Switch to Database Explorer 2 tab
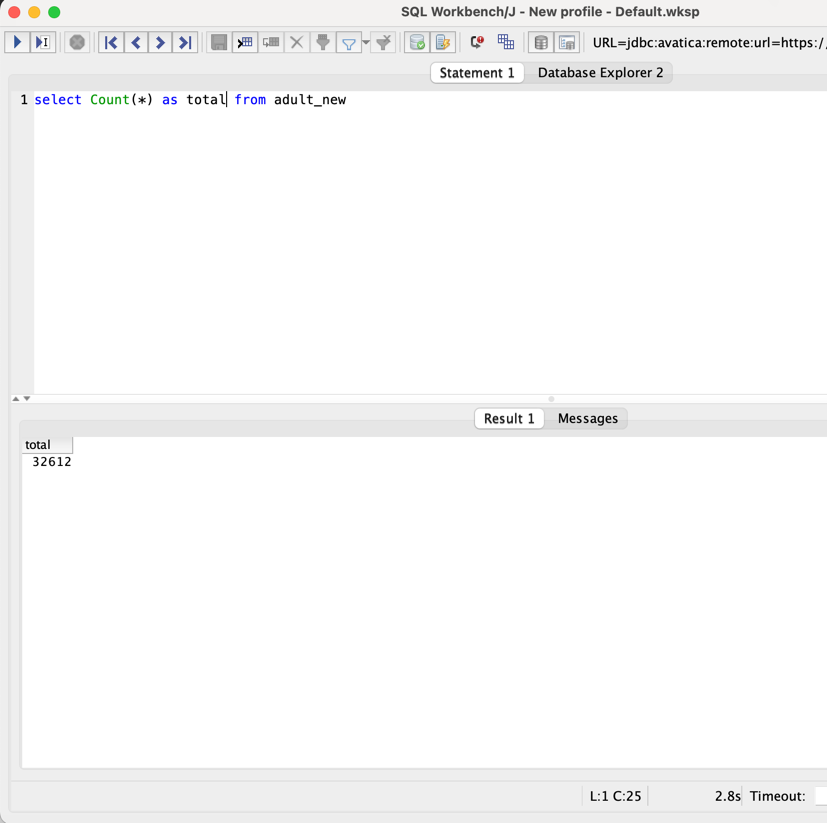The height and width of the screenshot is (823, 827). click(x=600, y=73)
